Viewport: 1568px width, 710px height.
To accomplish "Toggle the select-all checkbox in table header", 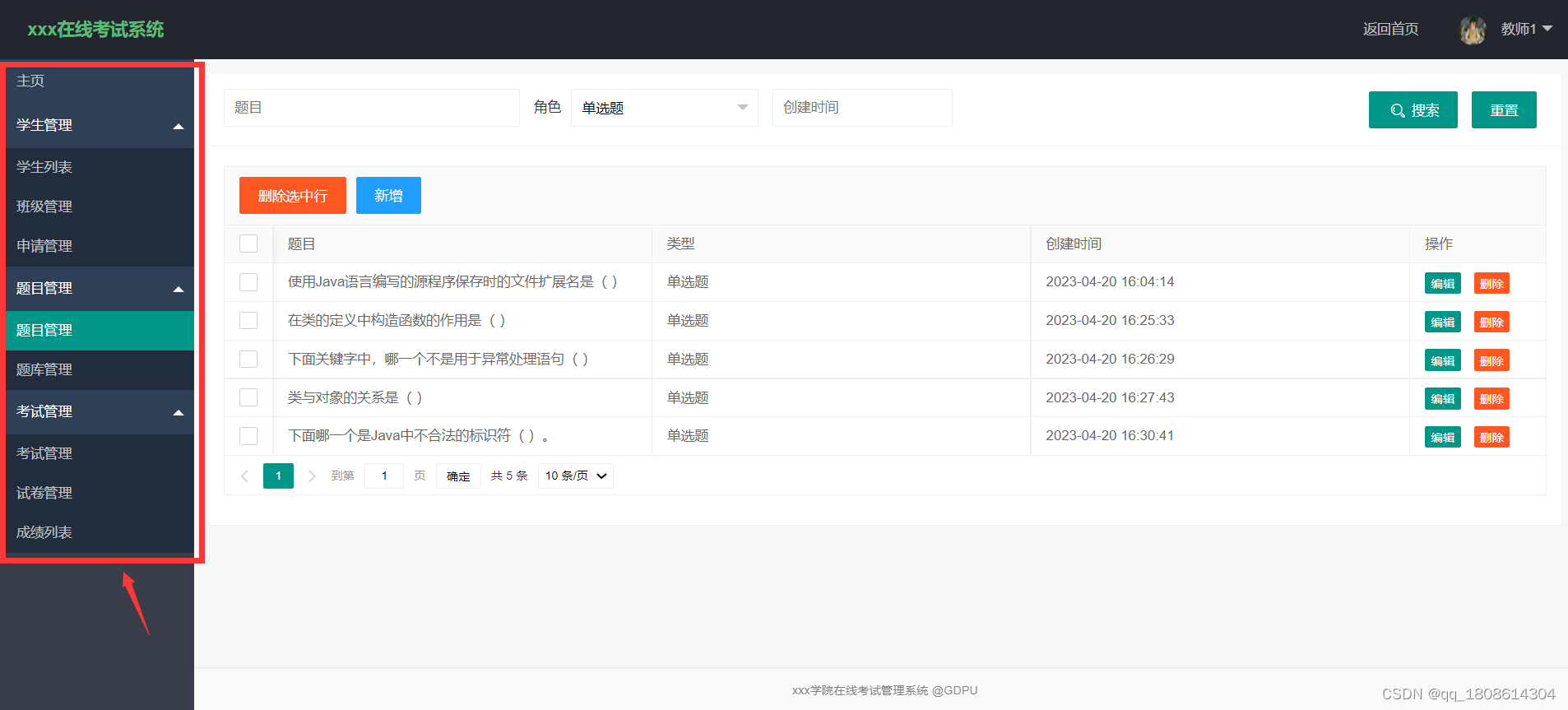I will click(x=248, y=244).
